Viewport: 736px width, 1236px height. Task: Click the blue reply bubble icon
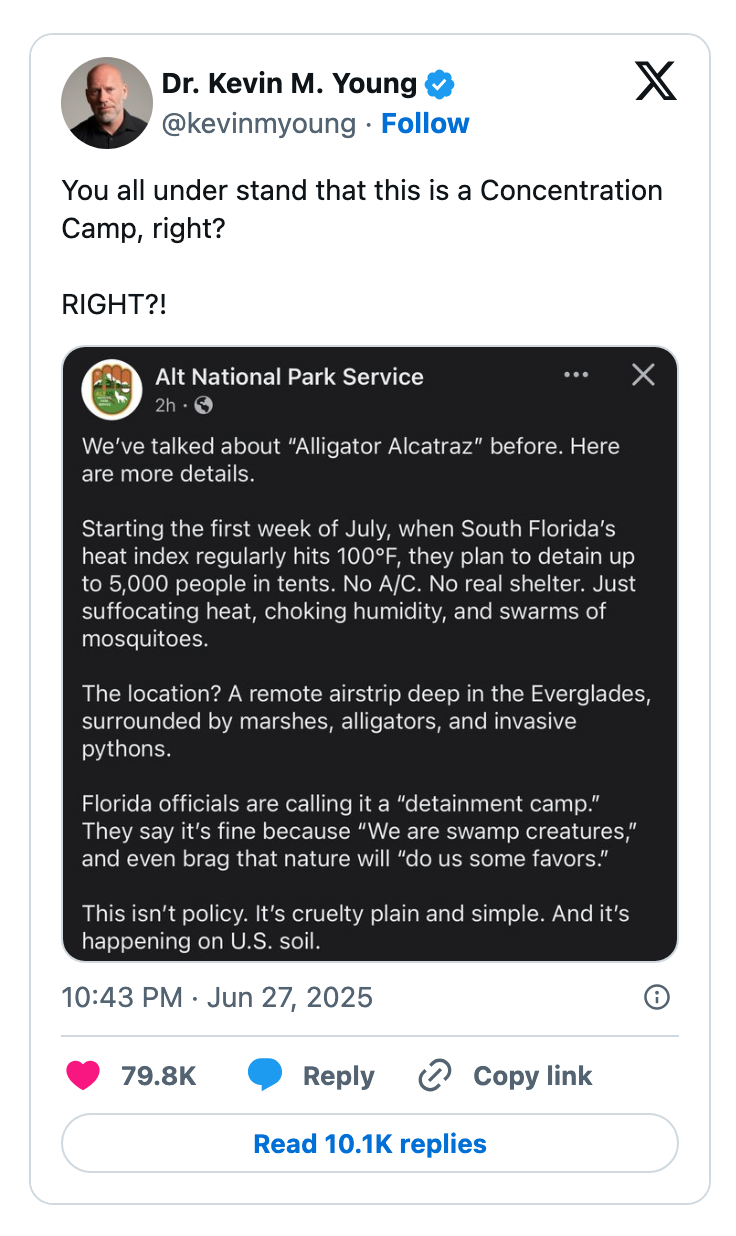(265, 1076)
